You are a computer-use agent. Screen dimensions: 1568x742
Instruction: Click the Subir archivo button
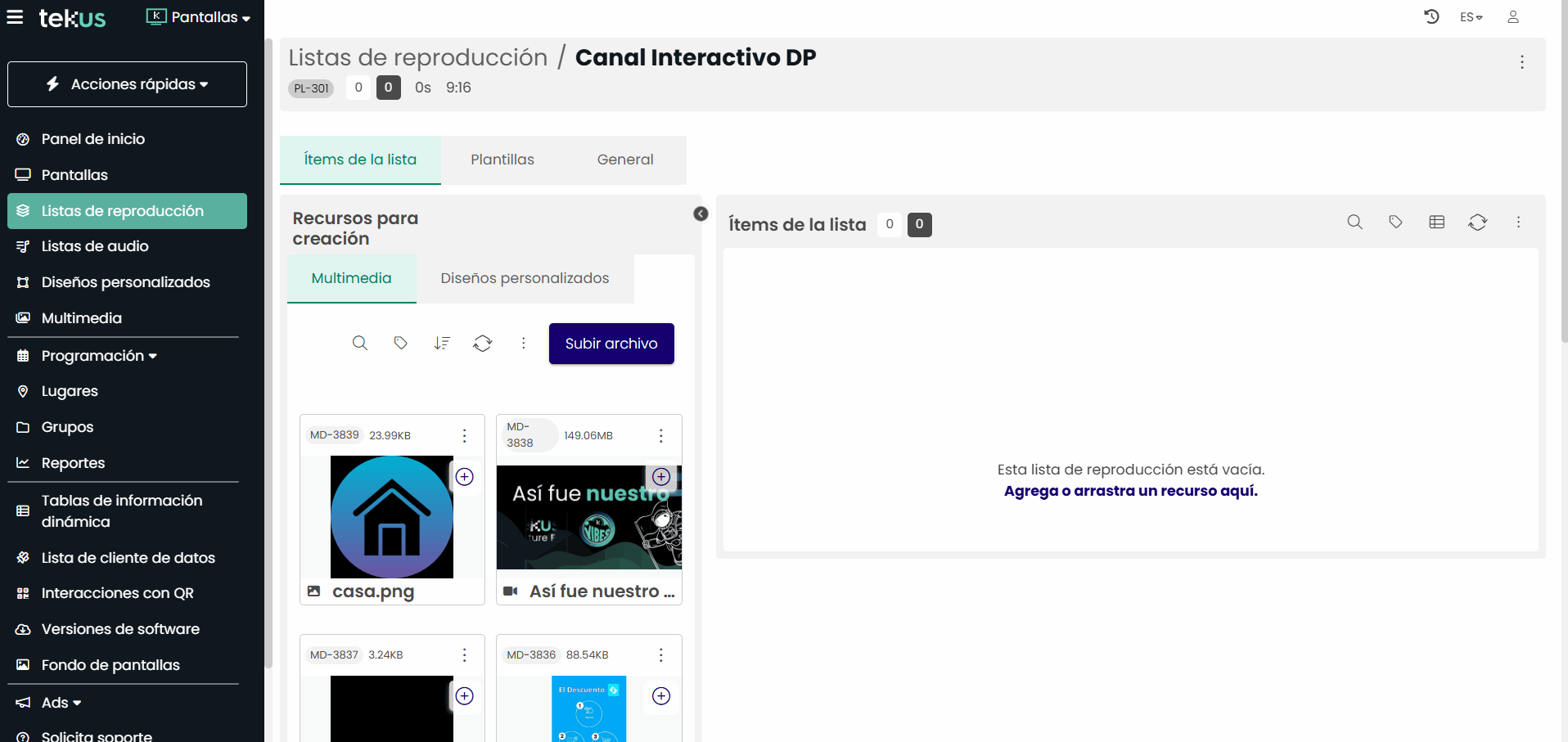coord(611,344)
